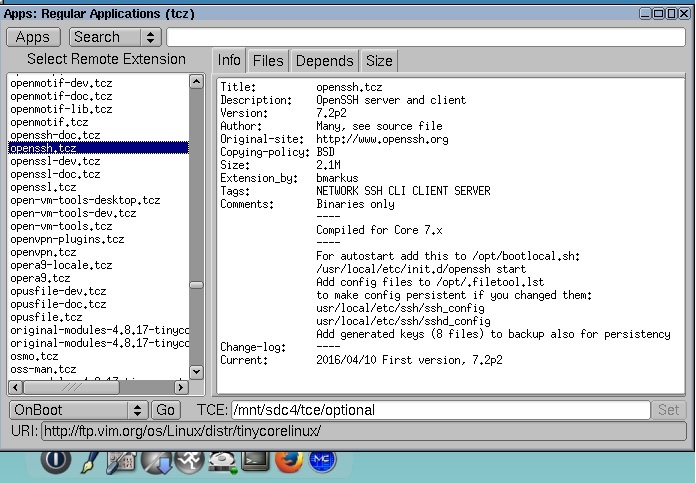Select opusfile.tcz in the list
The image size is (696, 483).
point(99,317)
